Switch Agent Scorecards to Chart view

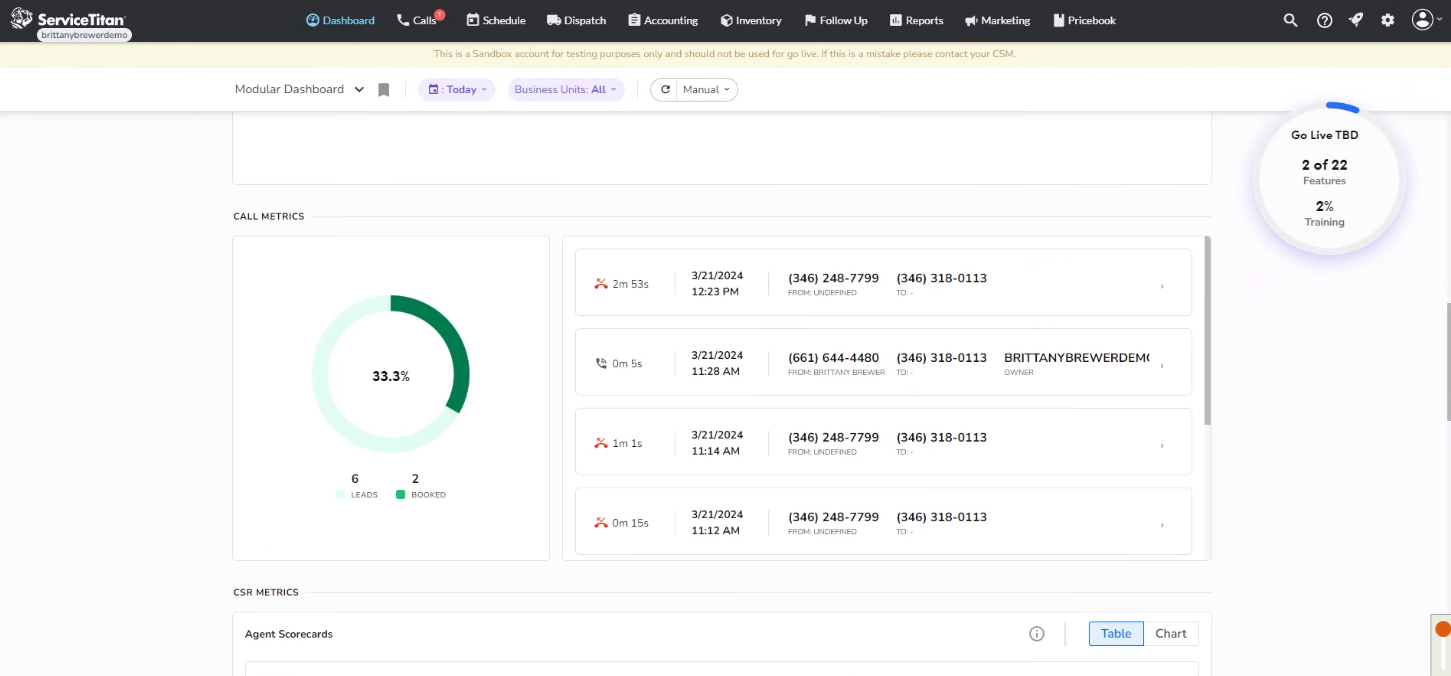1171,633
